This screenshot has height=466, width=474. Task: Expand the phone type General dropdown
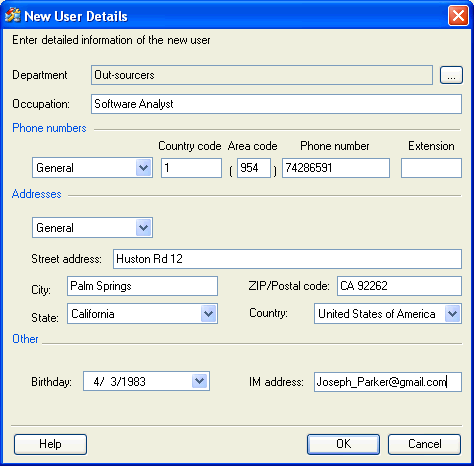(144, 167)
